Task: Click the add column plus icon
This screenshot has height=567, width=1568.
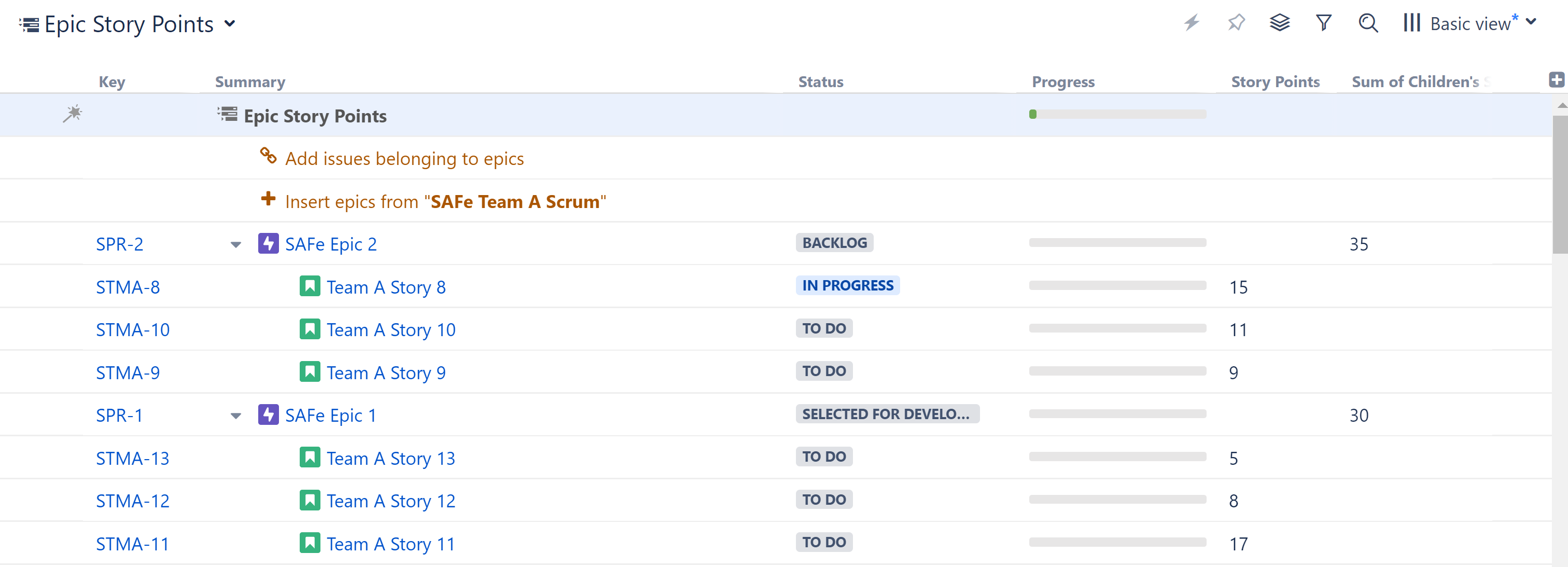Action: (x=1556, y=80)
